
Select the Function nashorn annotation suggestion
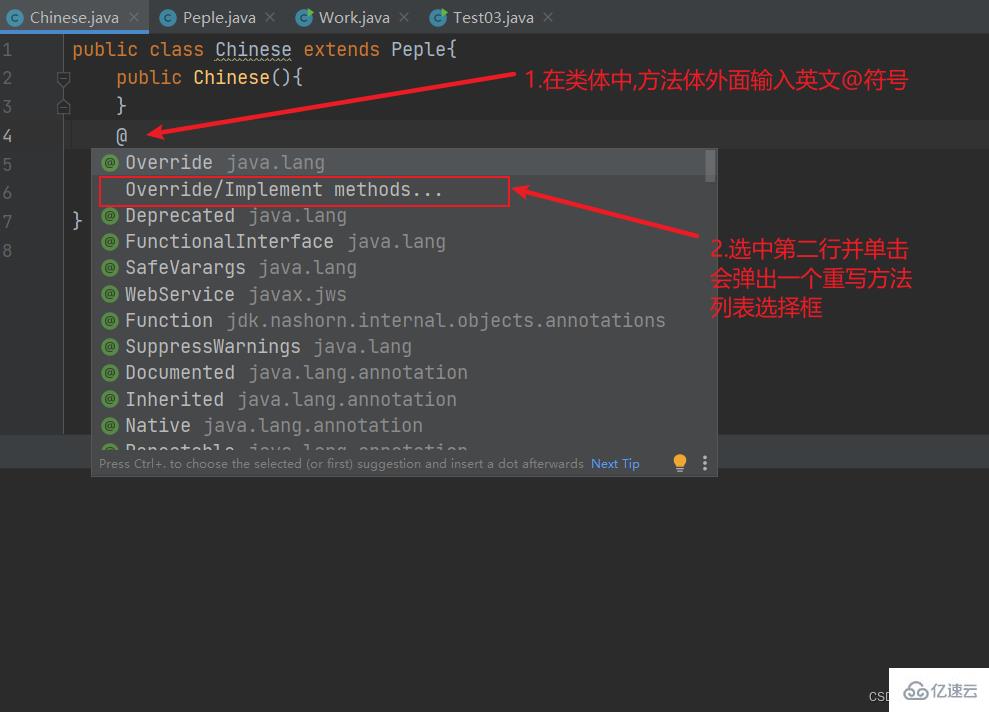[399, 320]
